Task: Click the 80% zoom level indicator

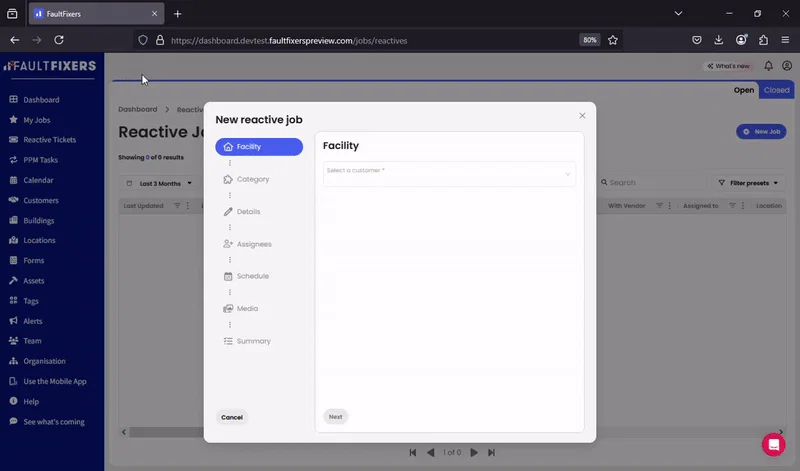Action: coord(590,40)
